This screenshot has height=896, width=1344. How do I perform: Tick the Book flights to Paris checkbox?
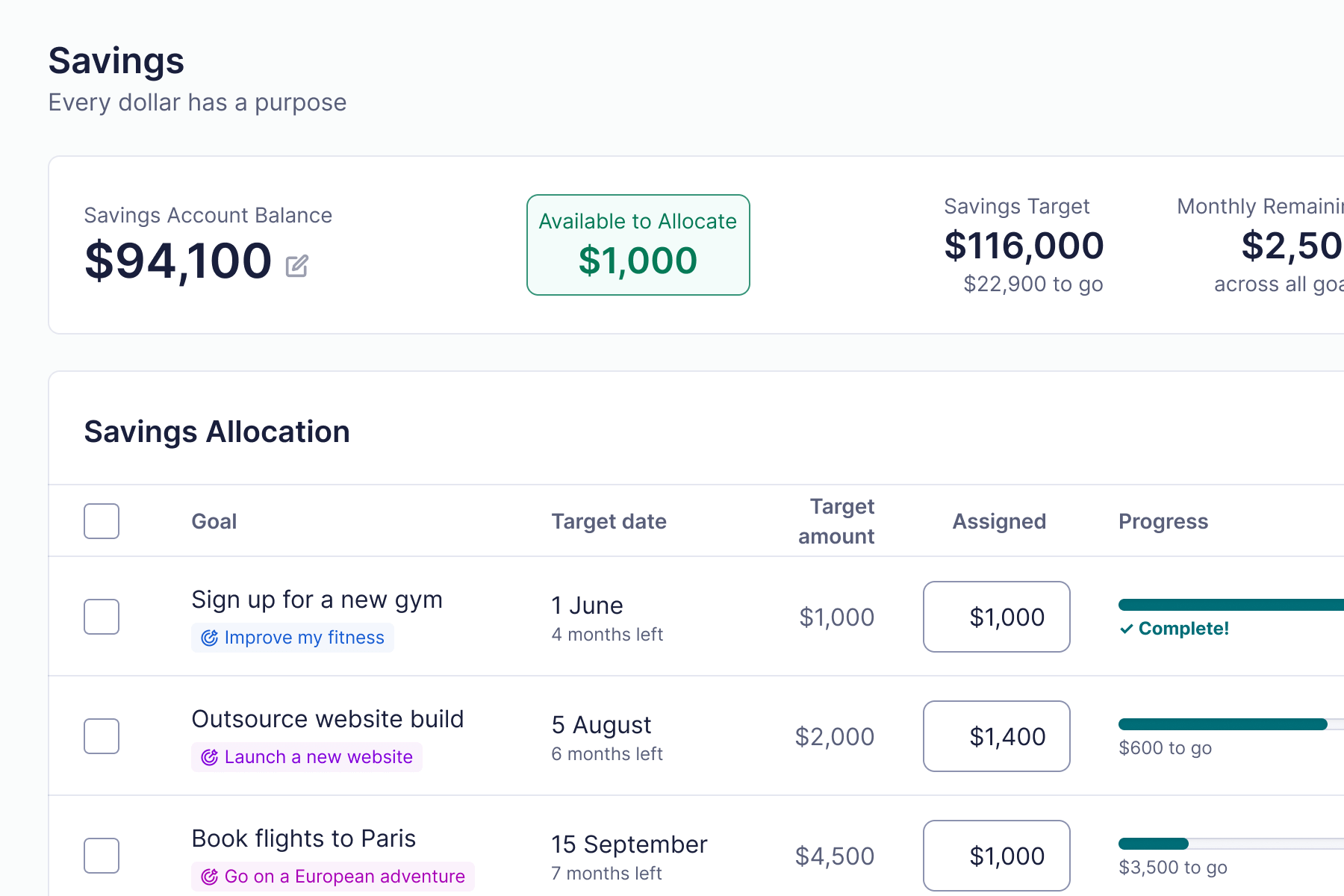click(x=102, y=856)
